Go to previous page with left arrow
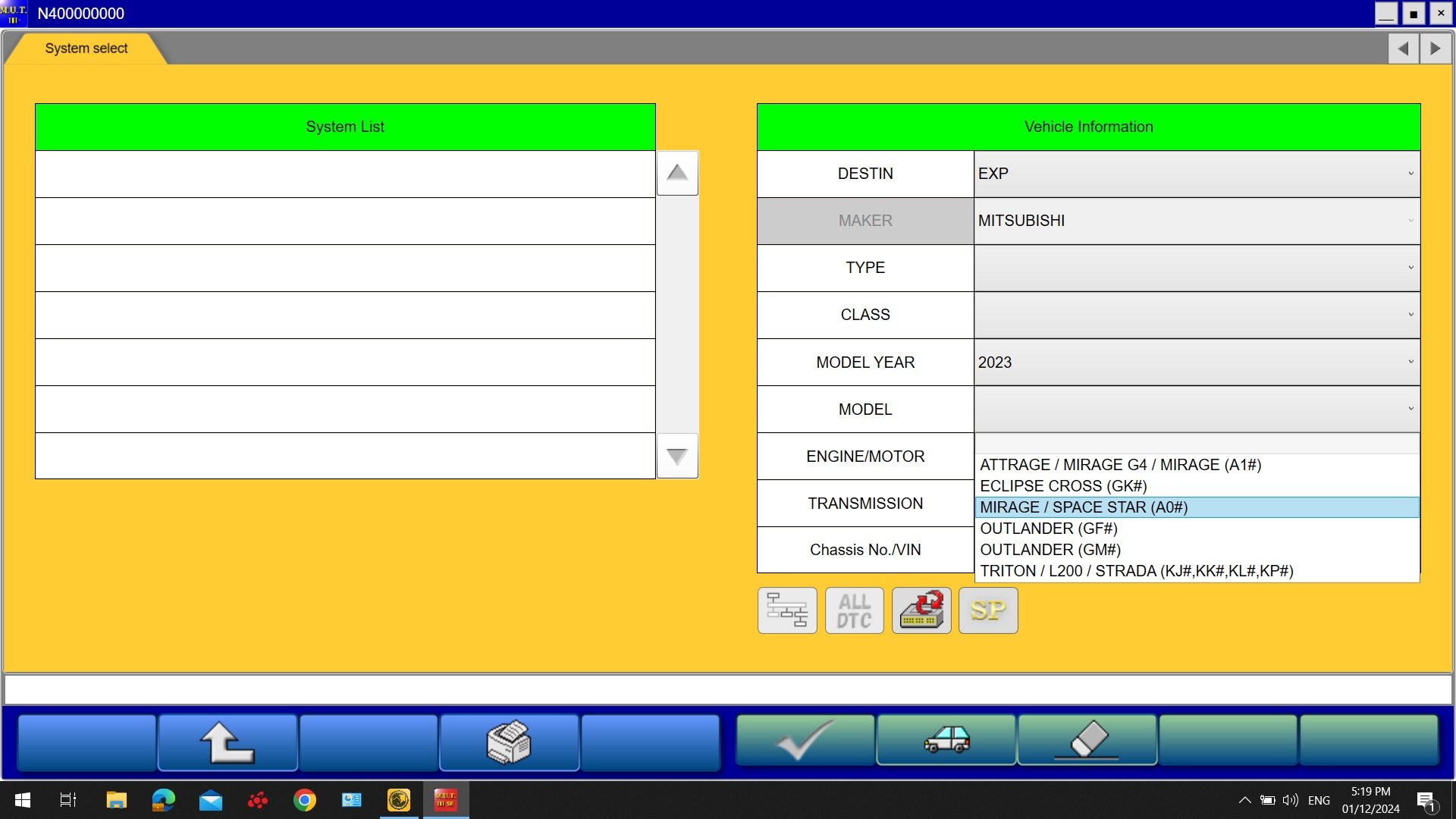This screenshot has width=1456, height=819. click(1404, 49)
